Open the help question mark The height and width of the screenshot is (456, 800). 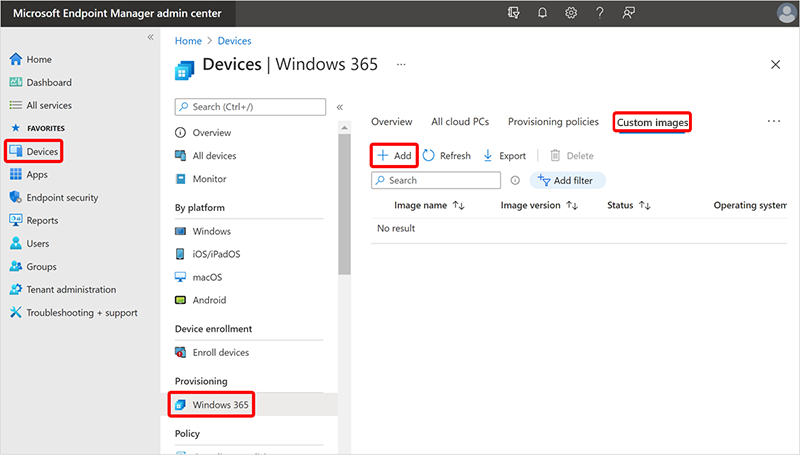click(600, 13)
